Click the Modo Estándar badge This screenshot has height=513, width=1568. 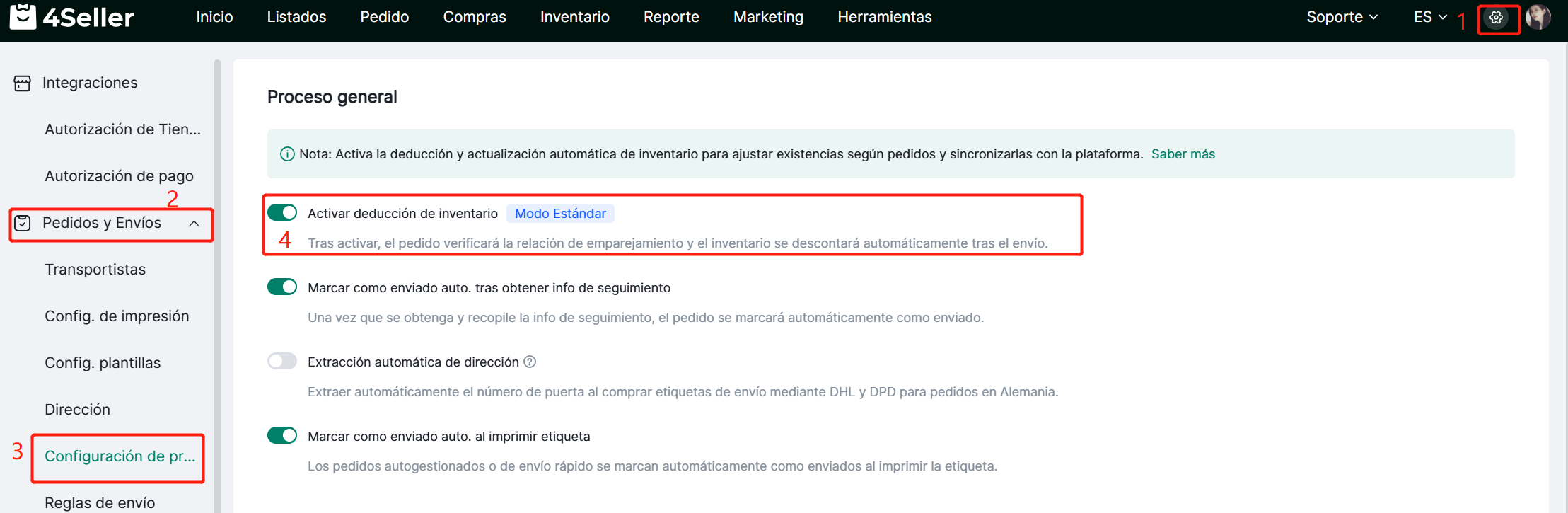pos(560,214)
